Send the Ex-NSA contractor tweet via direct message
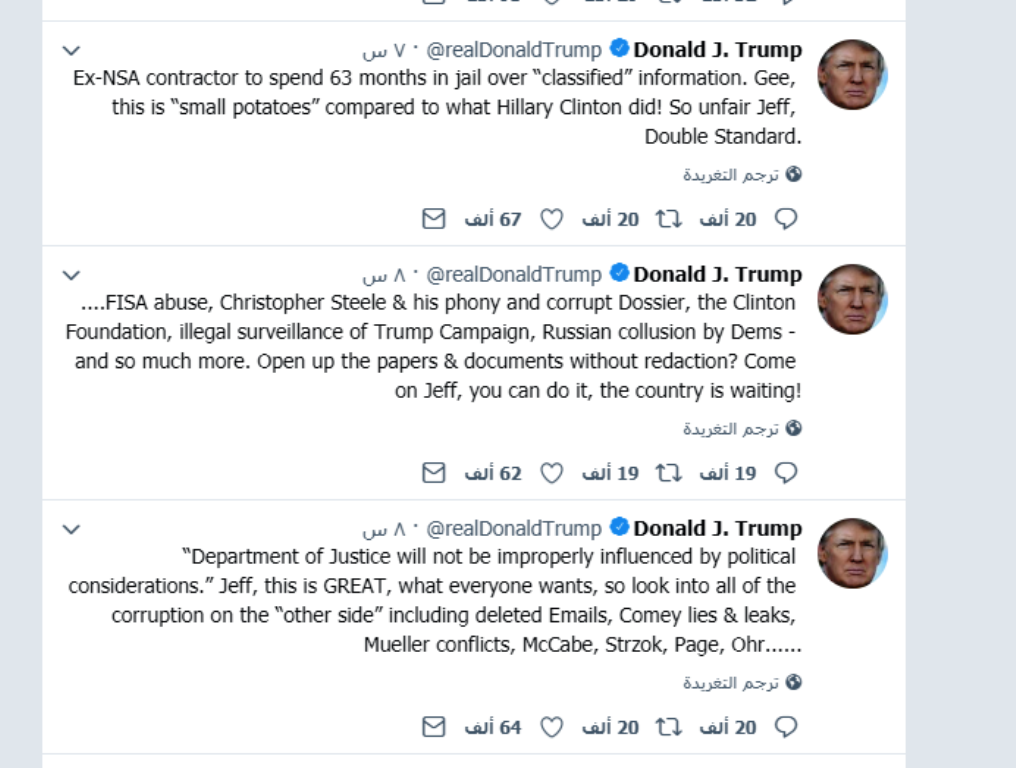Viewport: 1016px width, 768px height. click(x=433, y=219)
